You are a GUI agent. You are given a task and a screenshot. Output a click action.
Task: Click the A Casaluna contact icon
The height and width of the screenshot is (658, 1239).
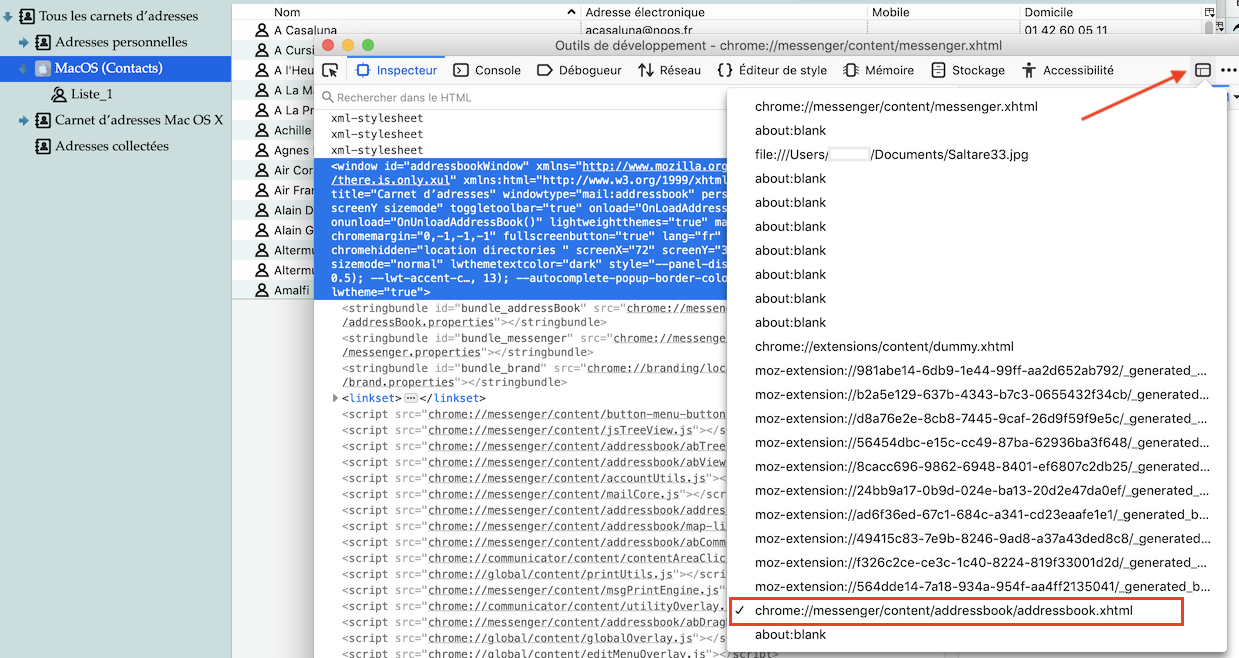pyautogui.click(x=263, y=30)
